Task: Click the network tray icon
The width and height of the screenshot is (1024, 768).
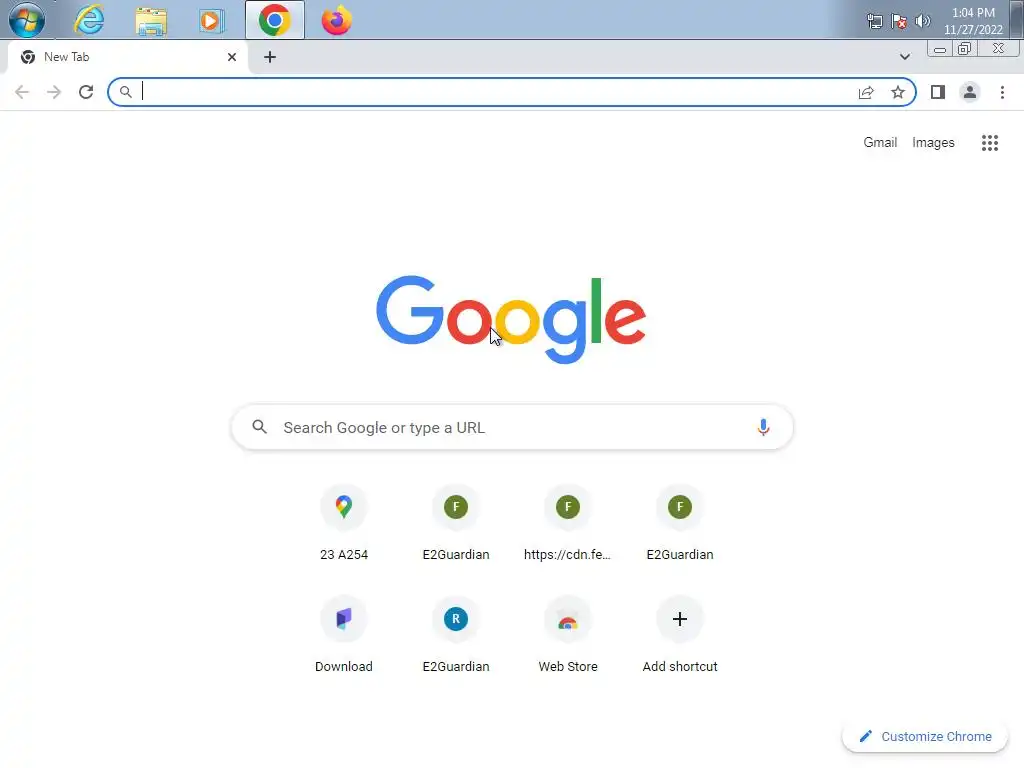Action: [874, 21]
